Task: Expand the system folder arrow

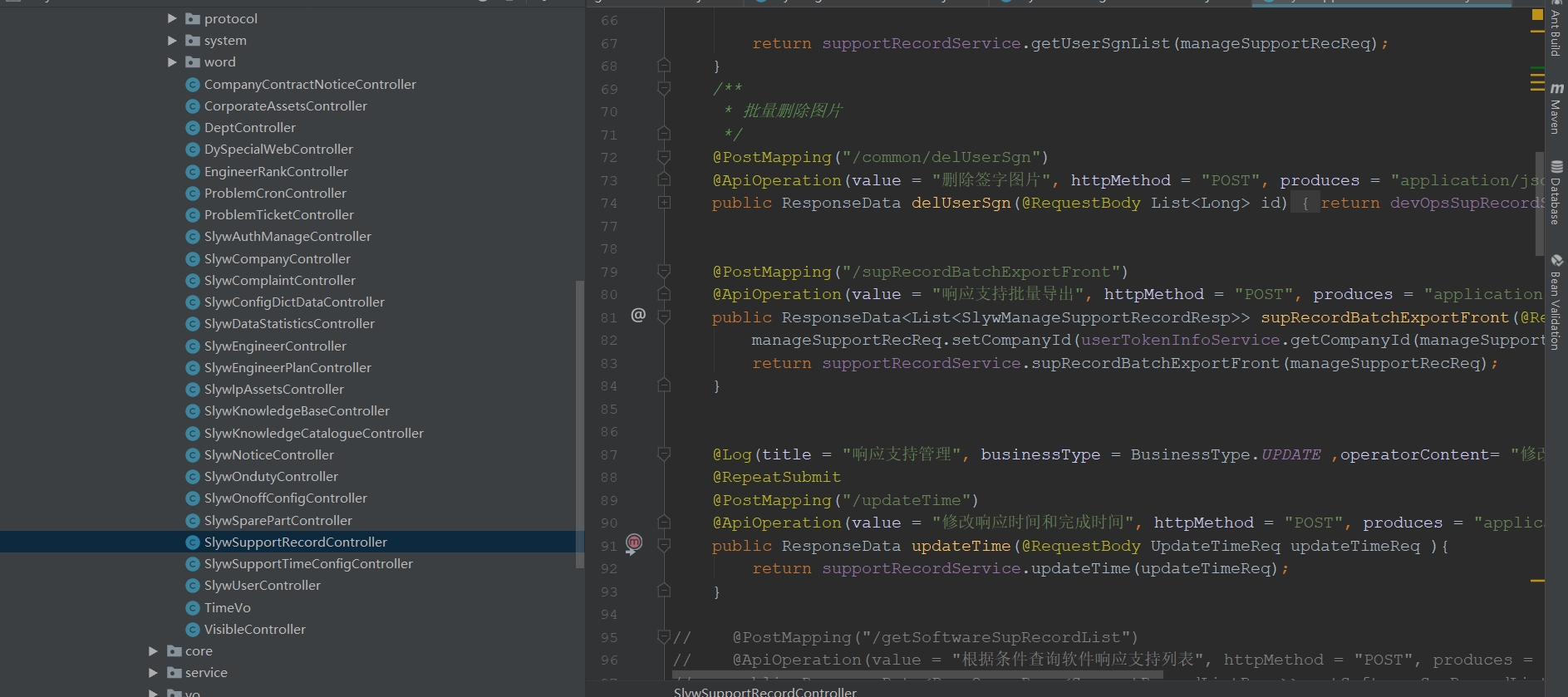Action: [x=172, y=40]
